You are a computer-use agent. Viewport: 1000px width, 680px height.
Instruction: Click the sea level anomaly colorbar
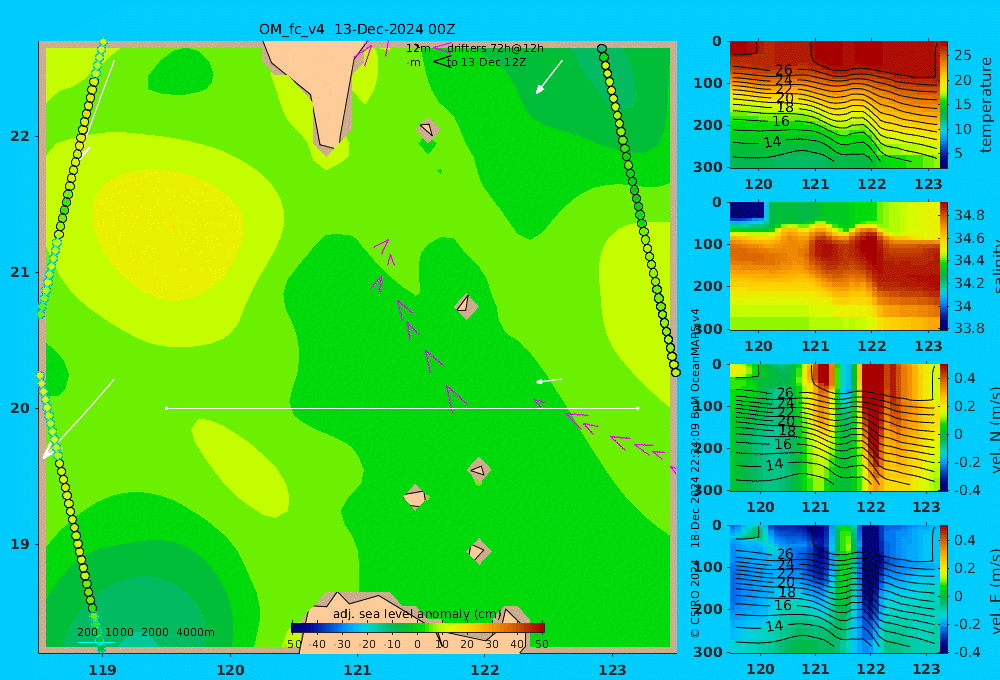[418, 628]
